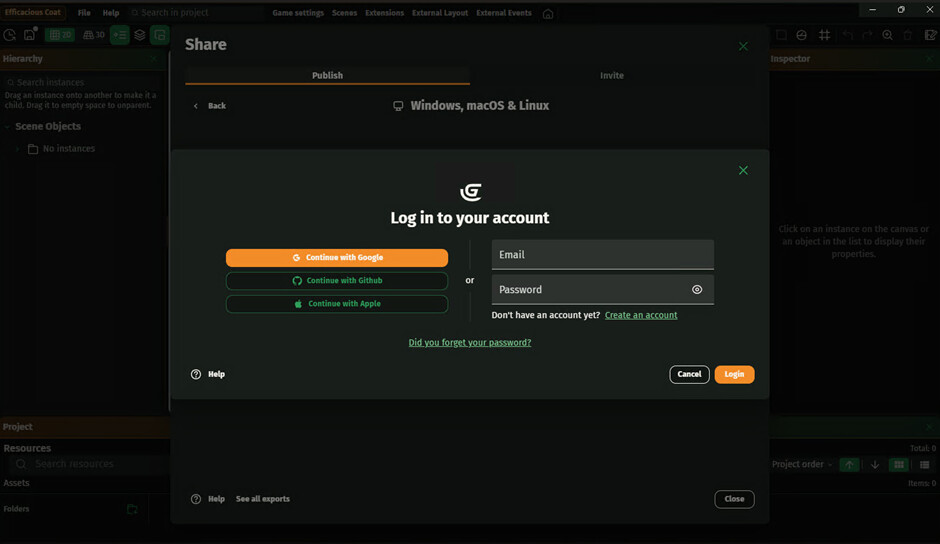Switch resources to list view
This screenshot has height=544, width=940.
coord(925,465)
